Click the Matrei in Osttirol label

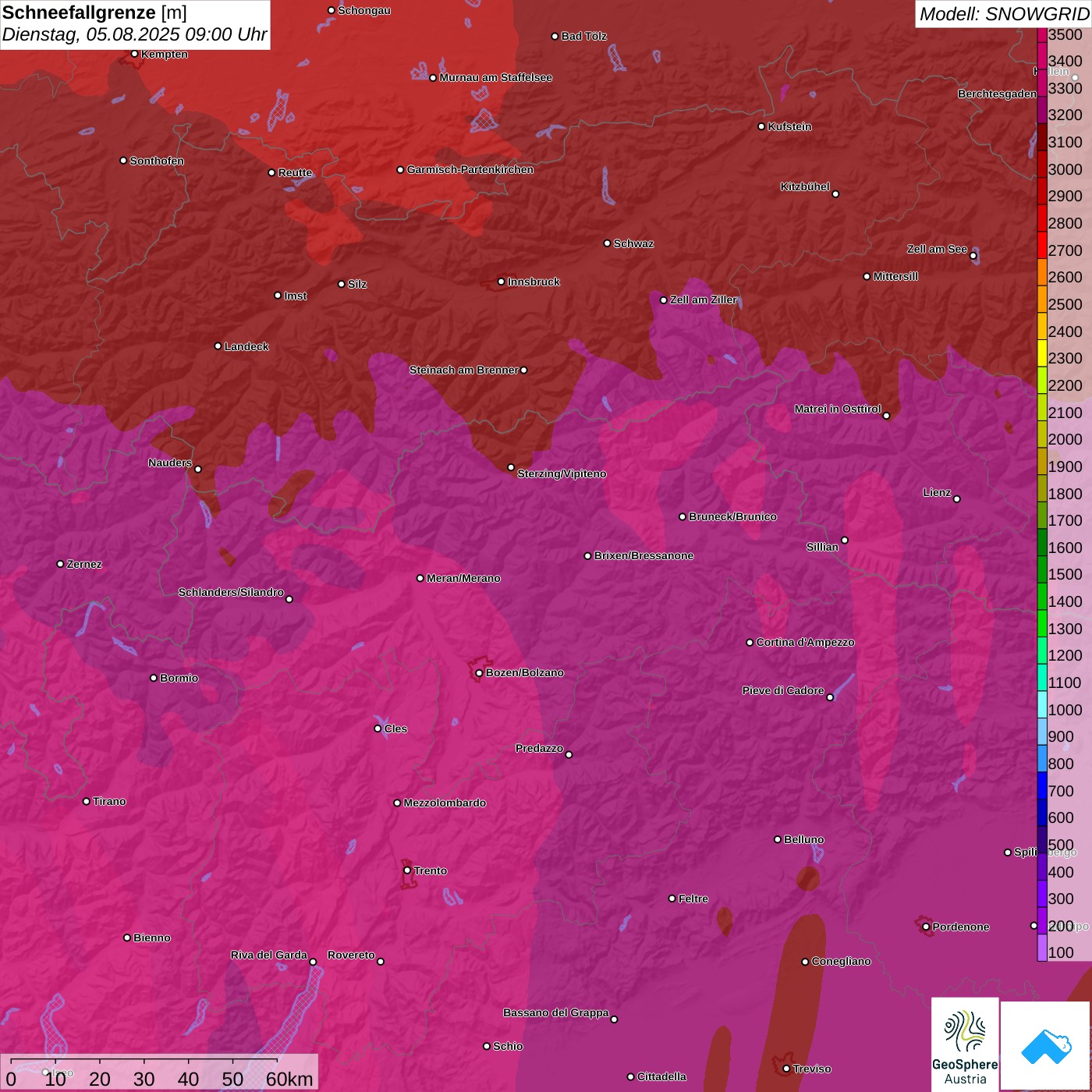tap(838, 409)
